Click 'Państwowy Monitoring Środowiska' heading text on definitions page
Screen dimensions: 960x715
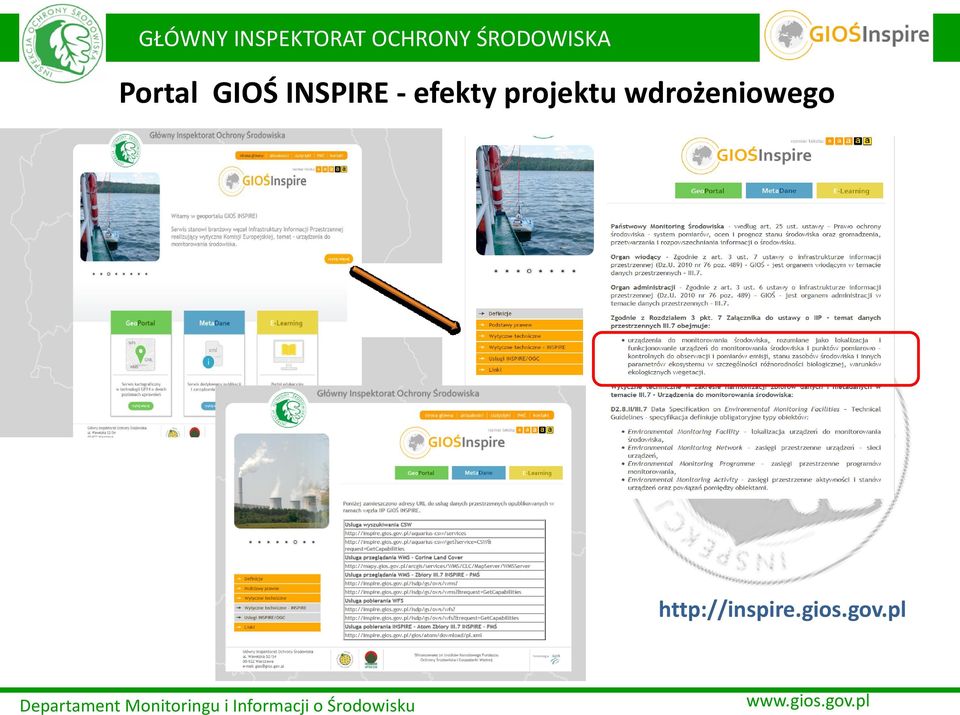point(667,226)
